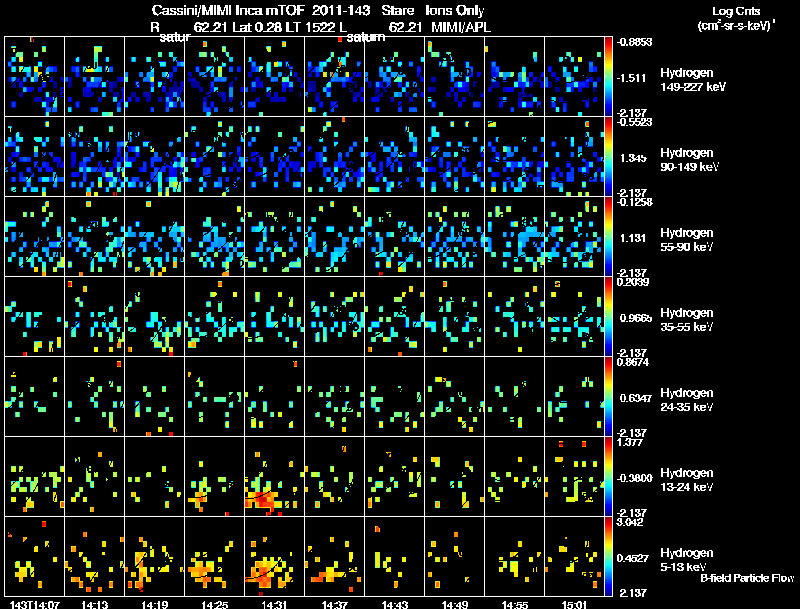
Task: Click the Lat 0.28 value in the header
Action: point(257,27)
